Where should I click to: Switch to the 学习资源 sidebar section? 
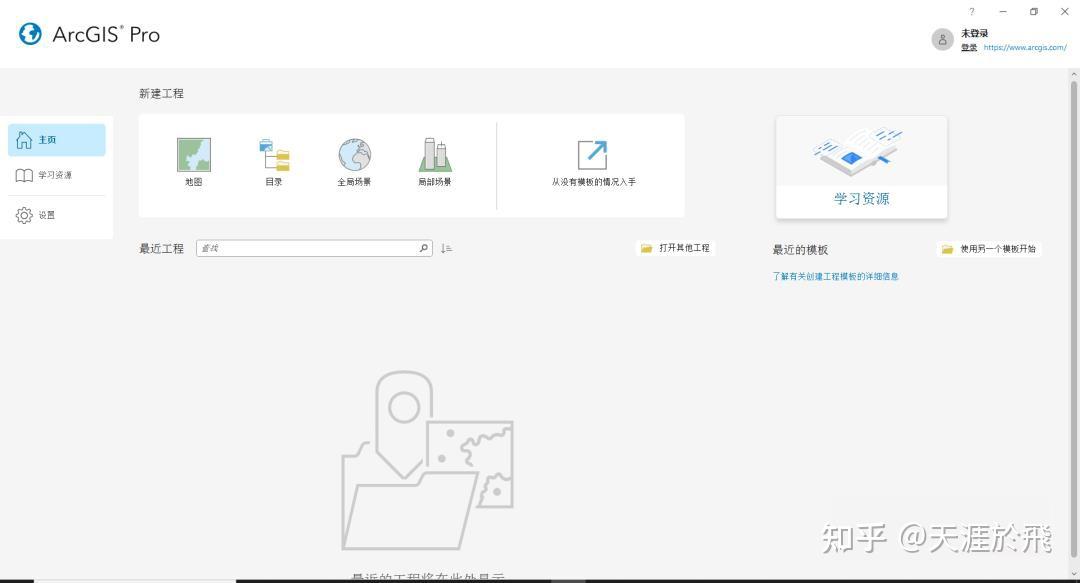pyautogui.click(x=56, y=175)
